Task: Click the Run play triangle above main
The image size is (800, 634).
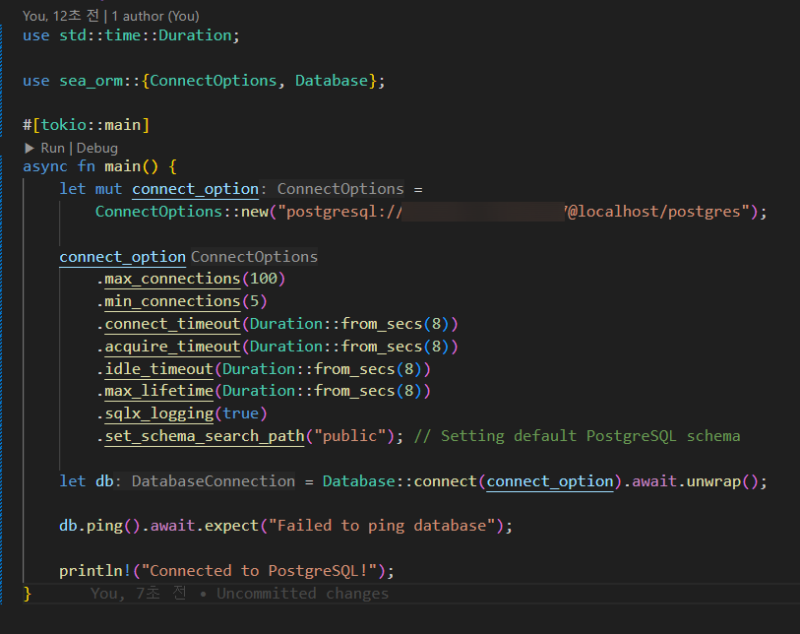Action: [x=30, y=147]
